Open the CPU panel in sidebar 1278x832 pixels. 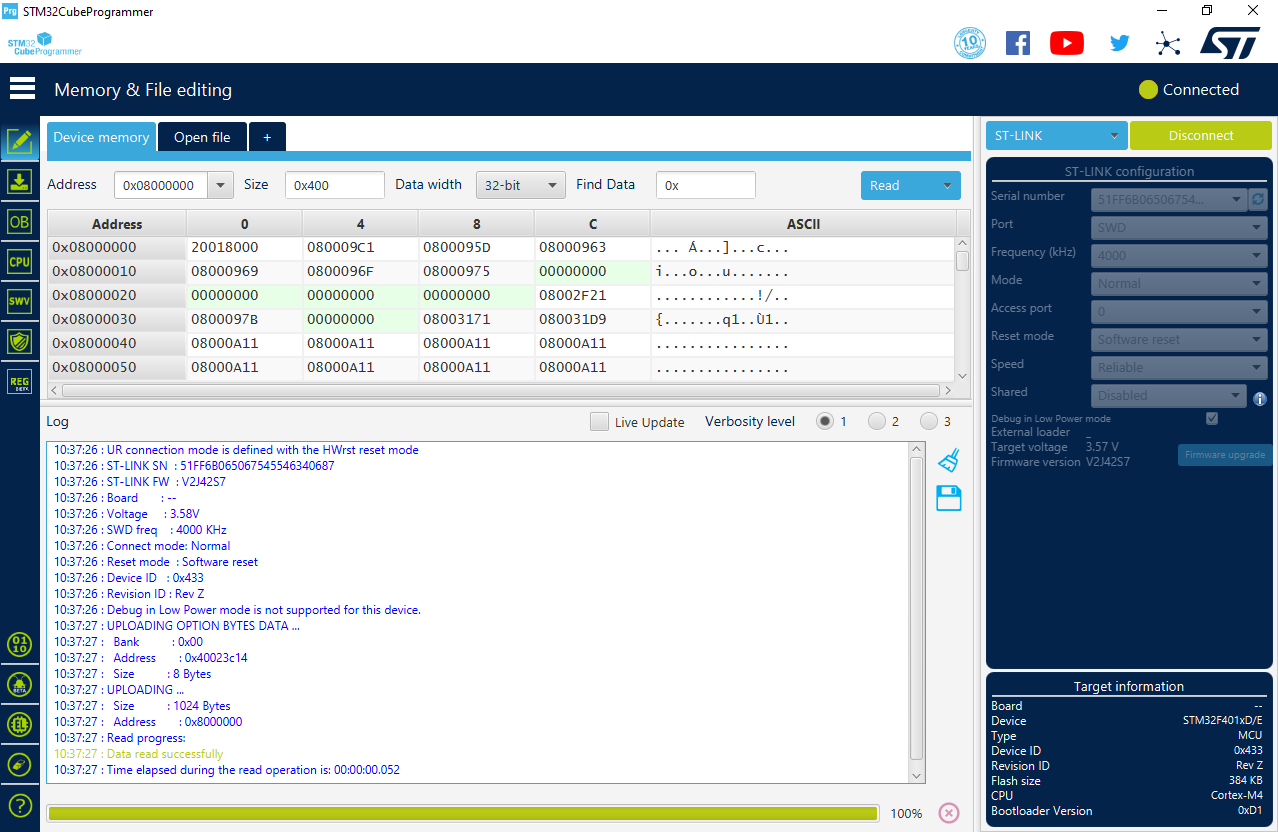(x=19, y=261)
